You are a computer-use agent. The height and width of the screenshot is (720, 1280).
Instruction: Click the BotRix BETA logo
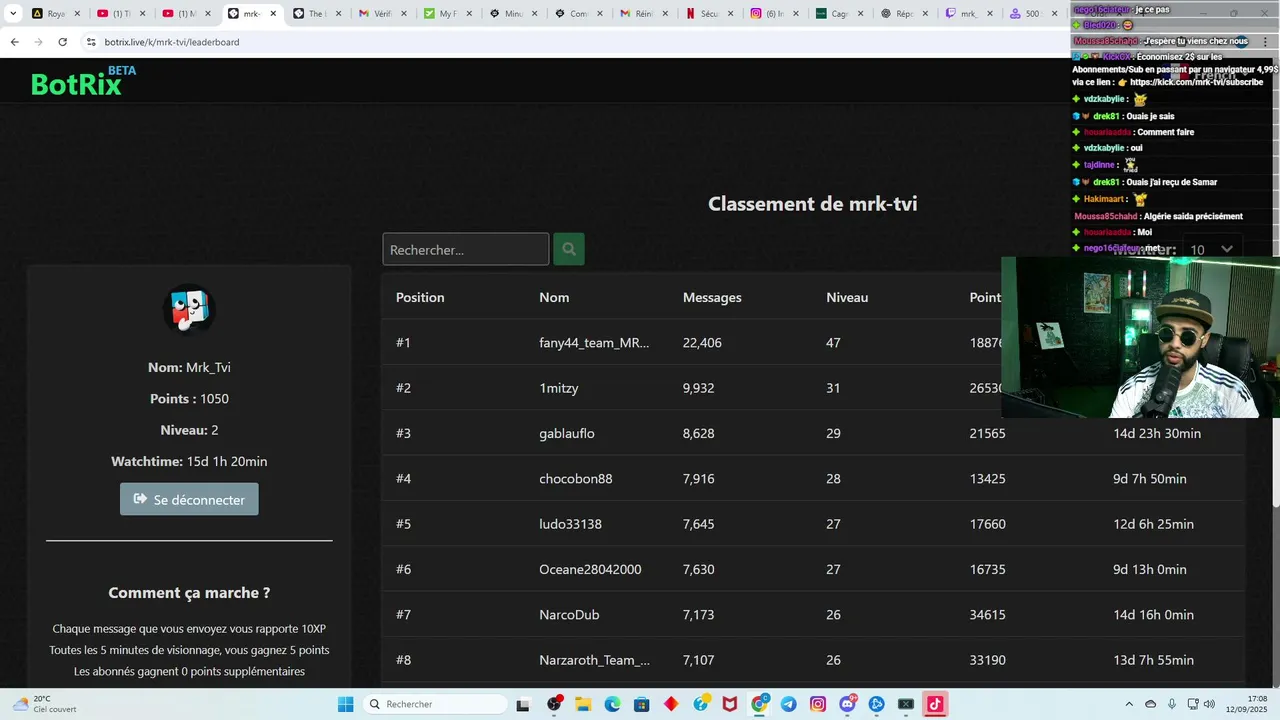[x=83, y=82]
